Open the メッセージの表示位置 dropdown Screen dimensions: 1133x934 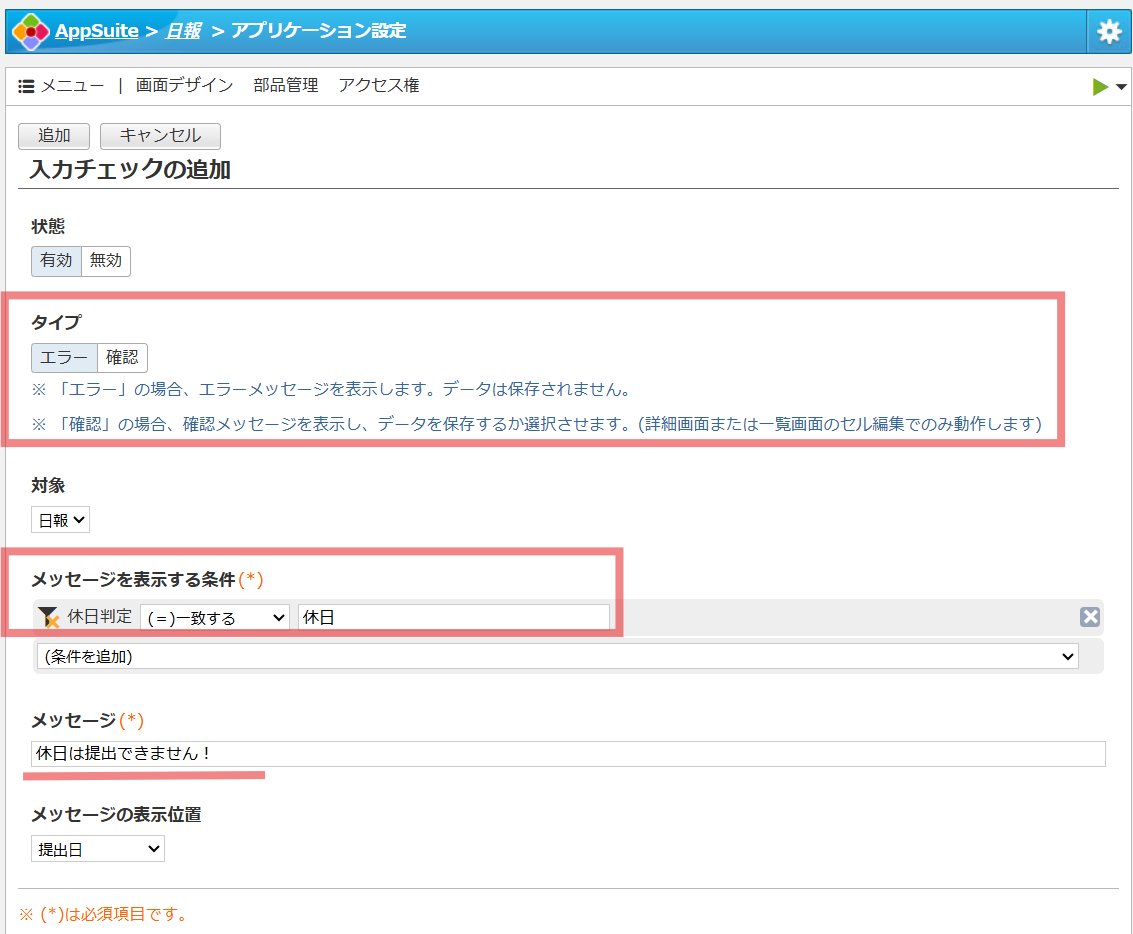(x=97, y=848)
